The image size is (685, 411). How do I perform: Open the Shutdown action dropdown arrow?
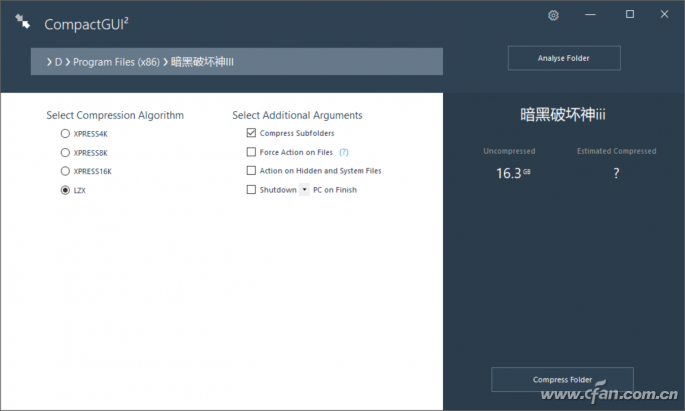[x=304, y=190]
